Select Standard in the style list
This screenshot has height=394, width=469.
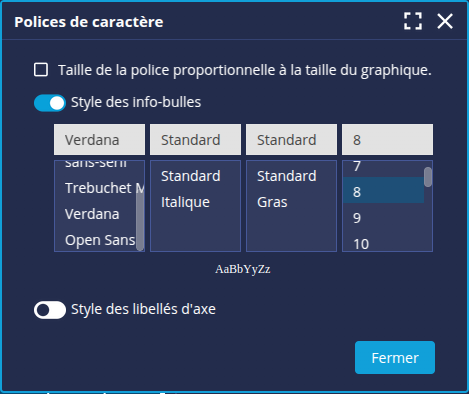coord(195,176)
